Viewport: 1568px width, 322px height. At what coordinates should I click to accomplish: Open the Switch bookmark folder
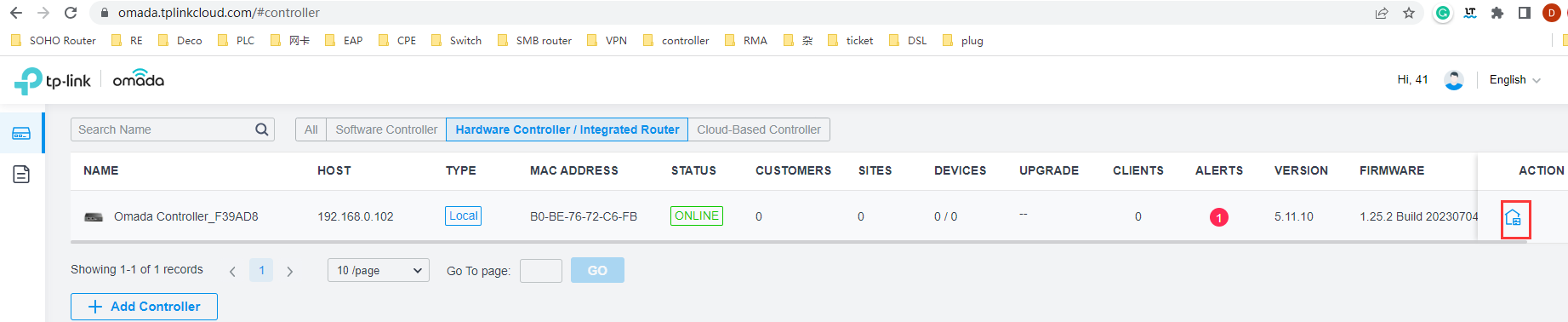coord(456,40)
